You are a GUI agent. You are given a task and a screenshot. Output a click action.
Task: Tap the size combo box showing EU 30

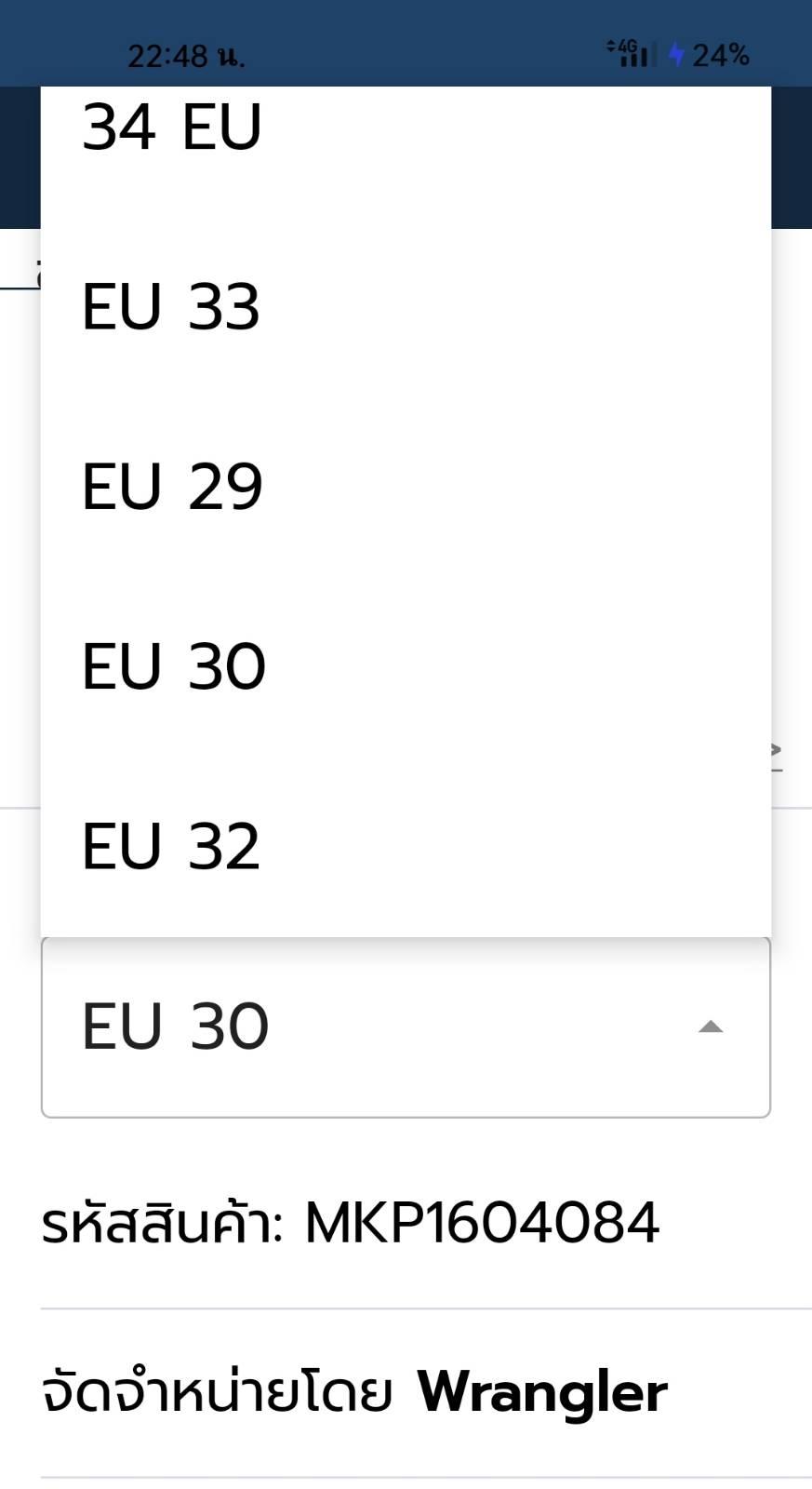tap(406, 1027)
